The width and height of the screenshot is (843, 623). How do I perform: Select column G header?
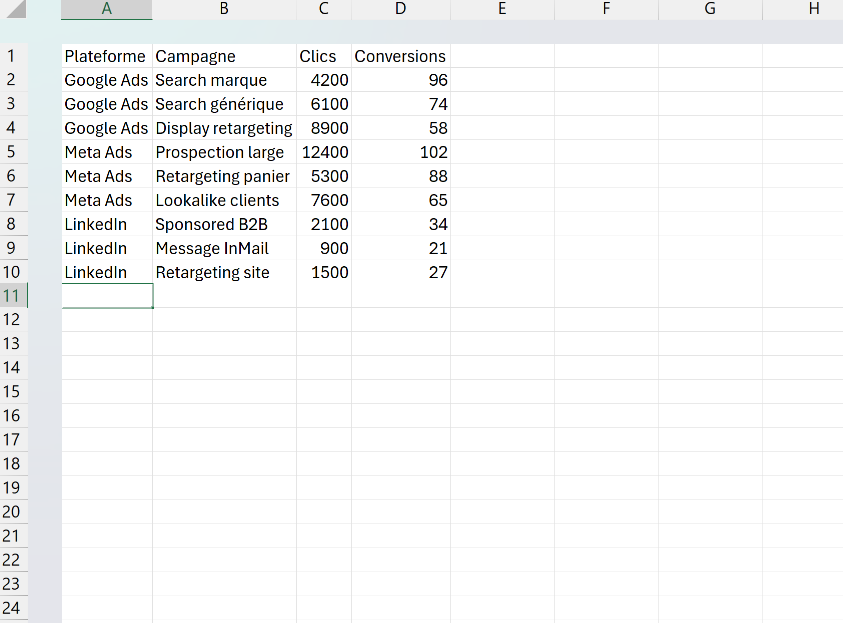coord(710,9)
